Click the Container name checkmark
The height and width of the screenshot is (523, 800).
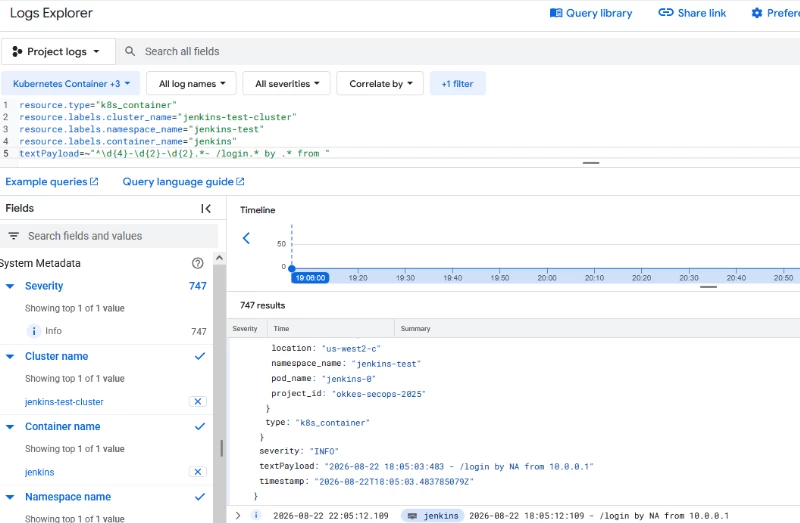coord(199,427)
